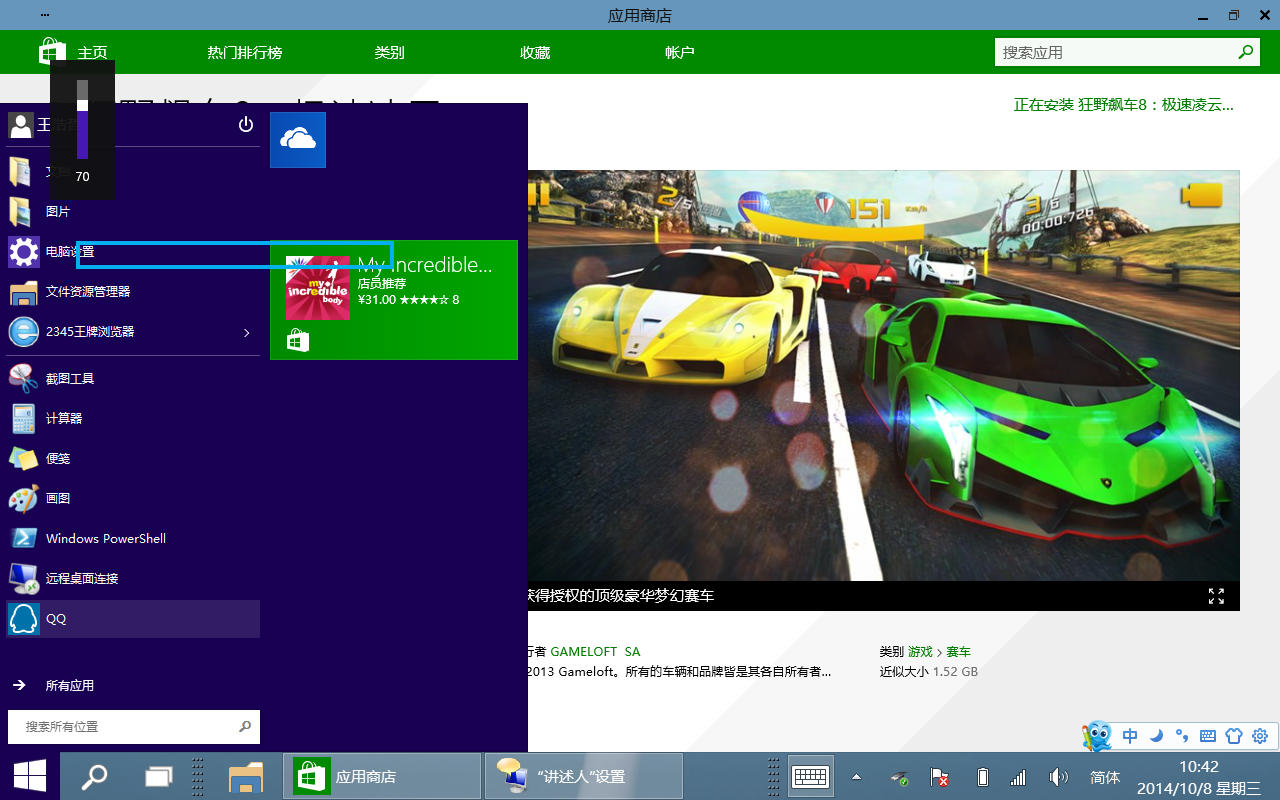The height and width of the screenshot is (800, 1280).
Task: Click the speaker volume tray icon
Action: tap(1058, 777)
